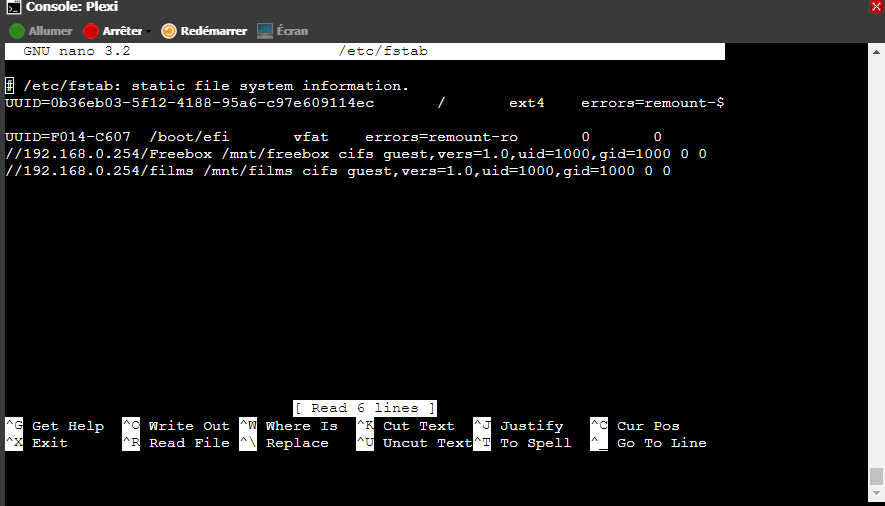Close the Plexi console window
Screen dimensions: 885x506
[x=877, y=6]
